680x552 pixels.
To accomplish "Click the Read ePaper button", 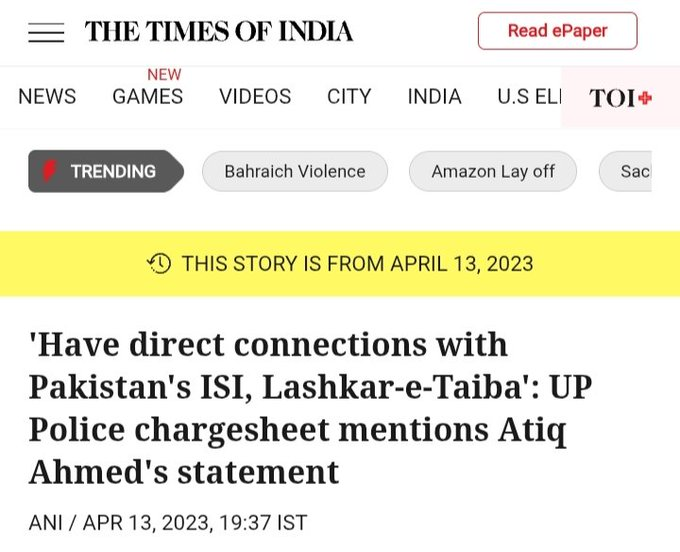I will (x=558, y=31).
